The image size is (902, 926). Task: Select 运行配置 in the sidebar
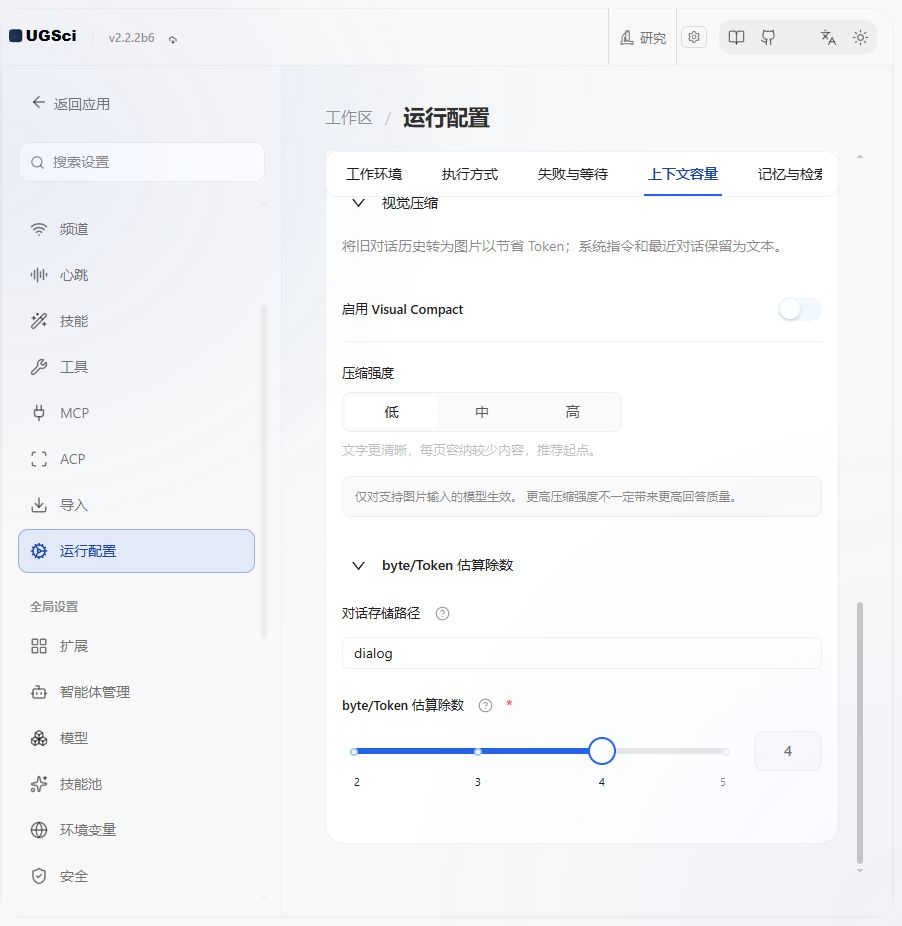(136, 551)
